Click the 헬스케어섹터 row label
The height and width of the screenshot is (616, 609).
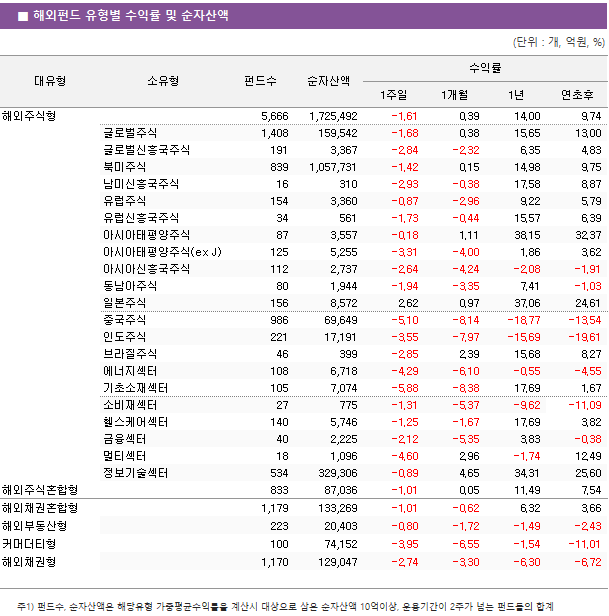(x=136, y=422)
